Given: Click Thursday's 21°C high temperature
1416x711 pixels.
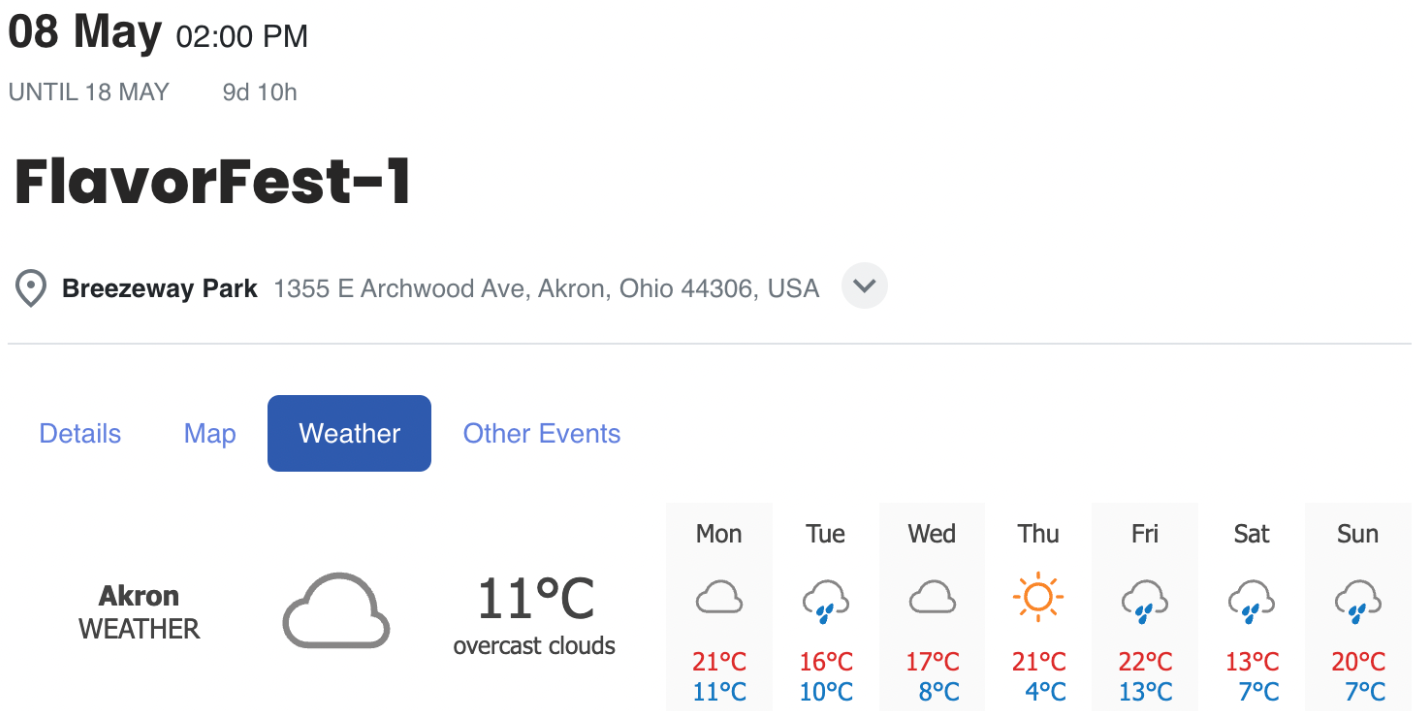Looking at the screenshot, I should [1039, 661].
